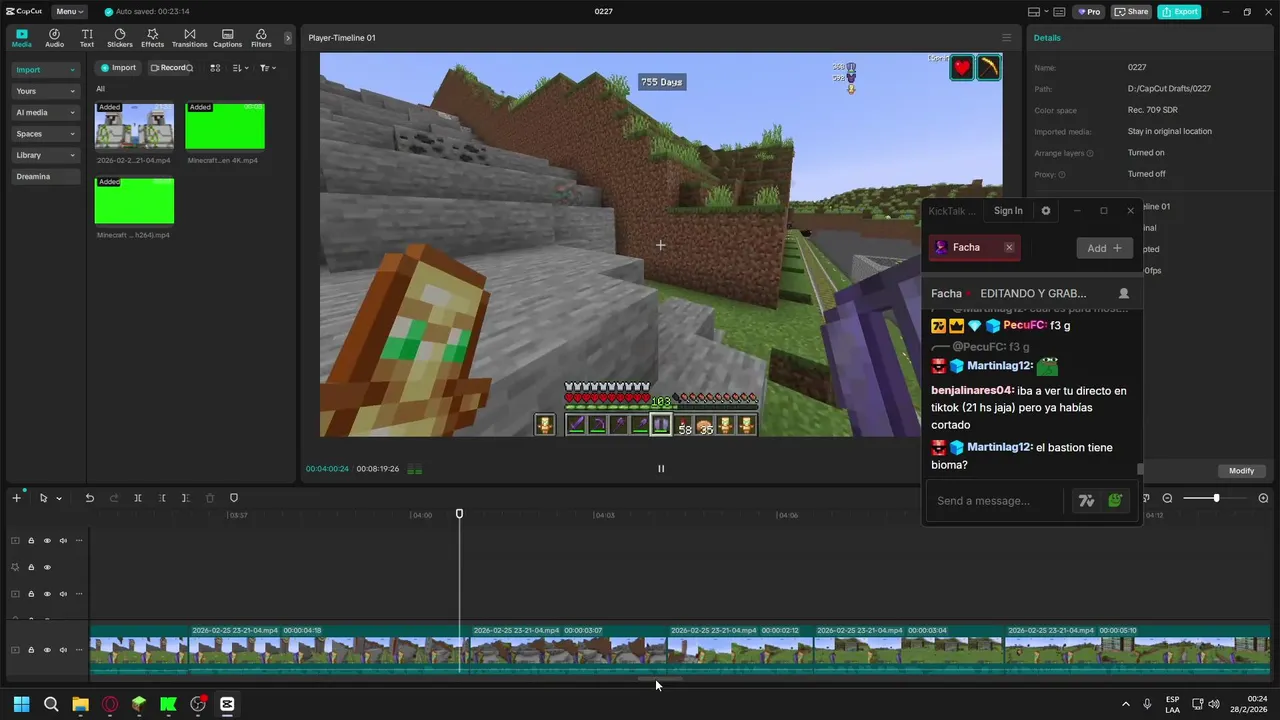Image resolution: width=1280 pixels, height=720 pixels.
Task: Click Sign In in KickTalk window
Action: pyautogui.click(x=1008, y=211)
